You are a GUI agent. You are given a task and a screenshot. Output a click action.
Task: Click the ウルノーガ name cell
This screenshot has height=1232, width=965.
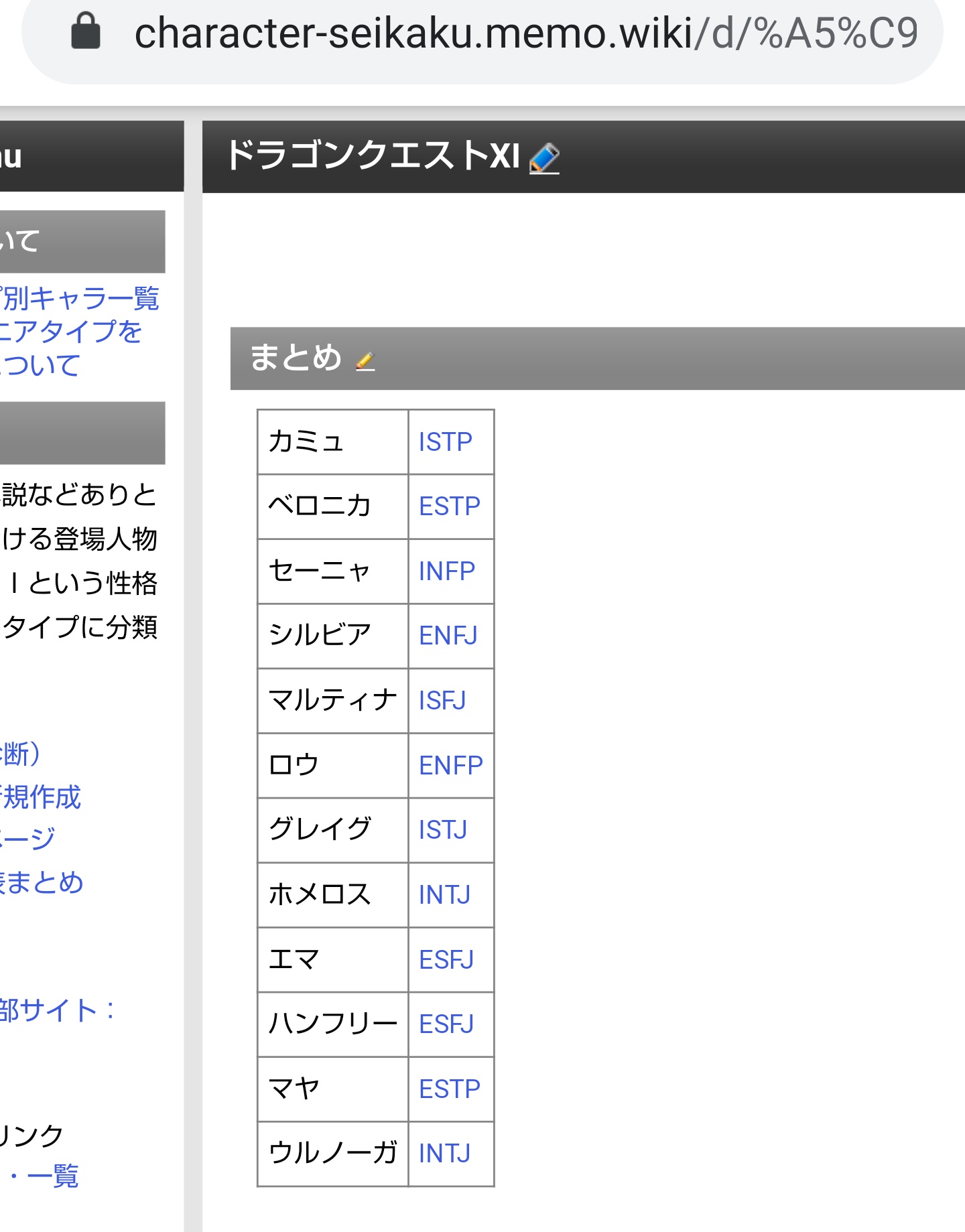coord(333,1154)
